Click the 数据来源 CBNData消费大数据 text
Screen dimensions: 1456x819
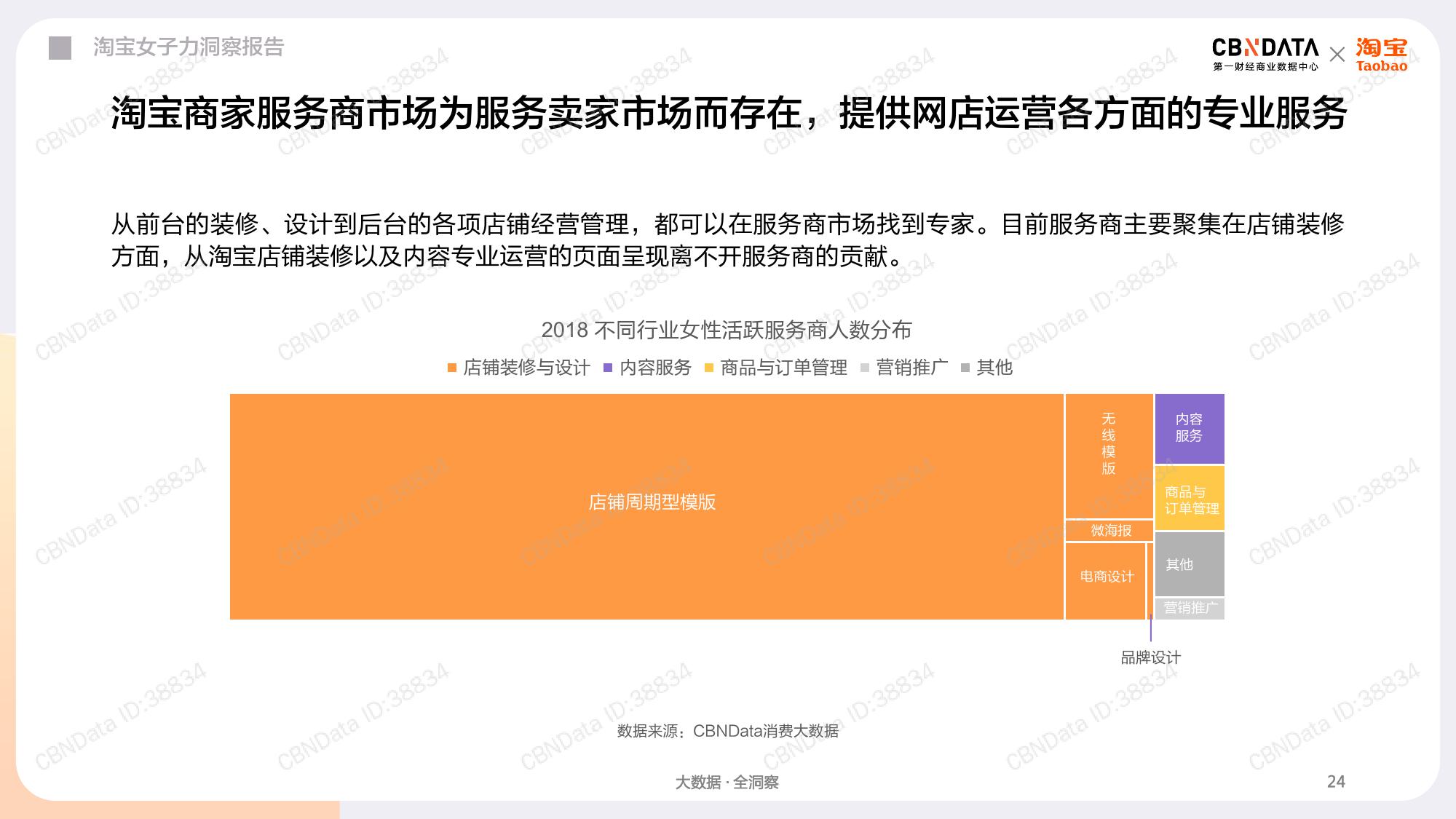click(727, 731)
